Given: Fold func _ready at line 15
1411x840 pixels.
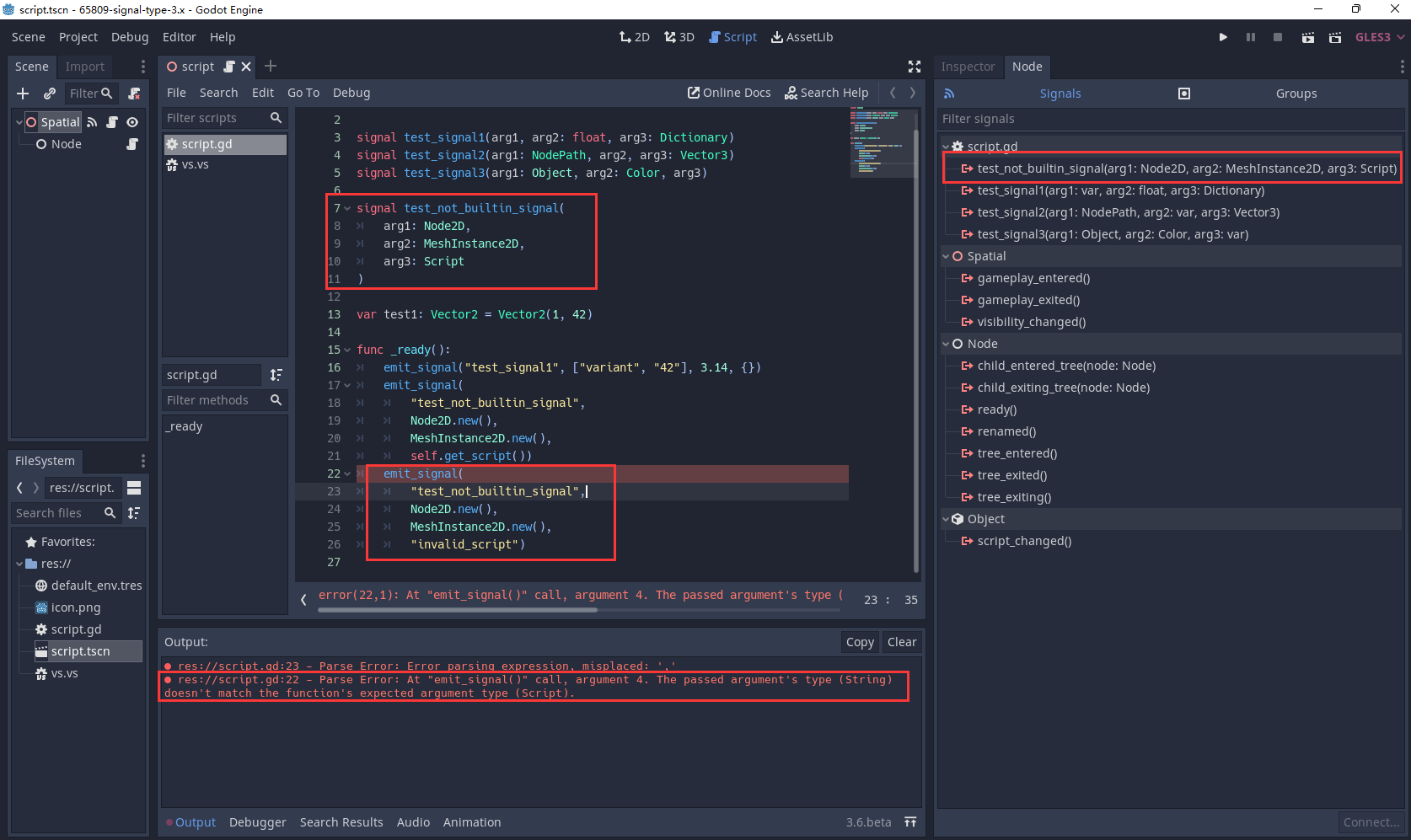Looking at the screenshot, I should tap(347, 350).
